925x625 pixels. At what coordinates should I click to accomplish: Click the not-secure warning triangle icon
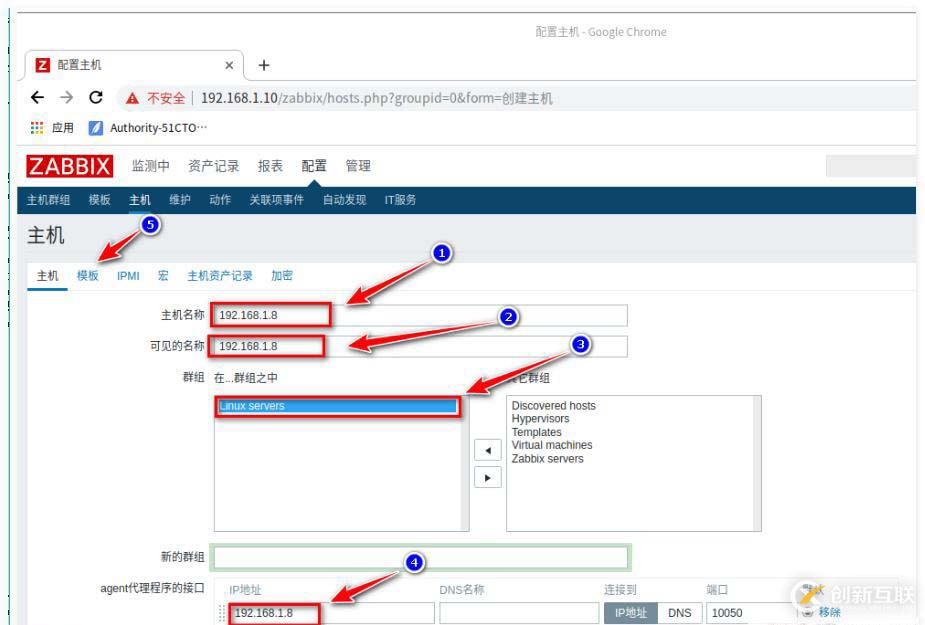[132, 99]
